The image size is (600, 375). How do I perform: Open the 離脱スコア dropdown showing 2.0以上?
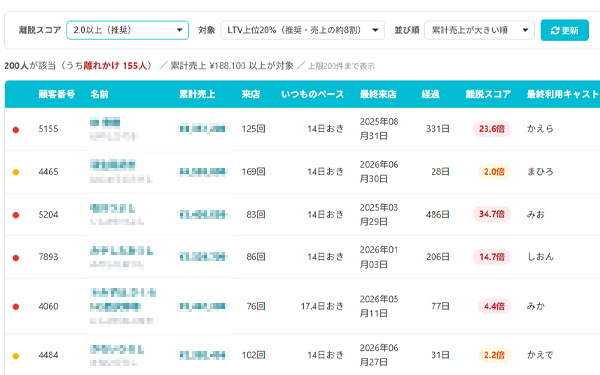coord(127,30)
